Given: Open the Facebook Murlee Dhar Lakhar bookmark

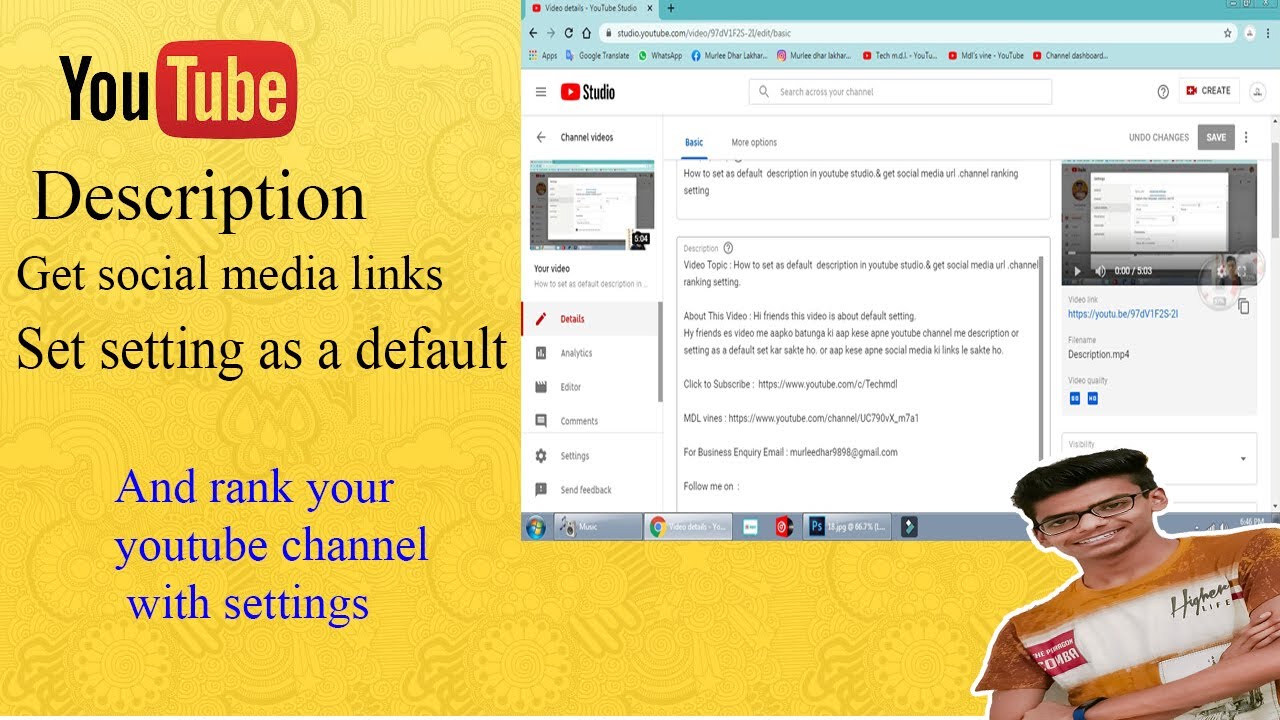Looking at the screenshot, I should (x=729, y=56).
